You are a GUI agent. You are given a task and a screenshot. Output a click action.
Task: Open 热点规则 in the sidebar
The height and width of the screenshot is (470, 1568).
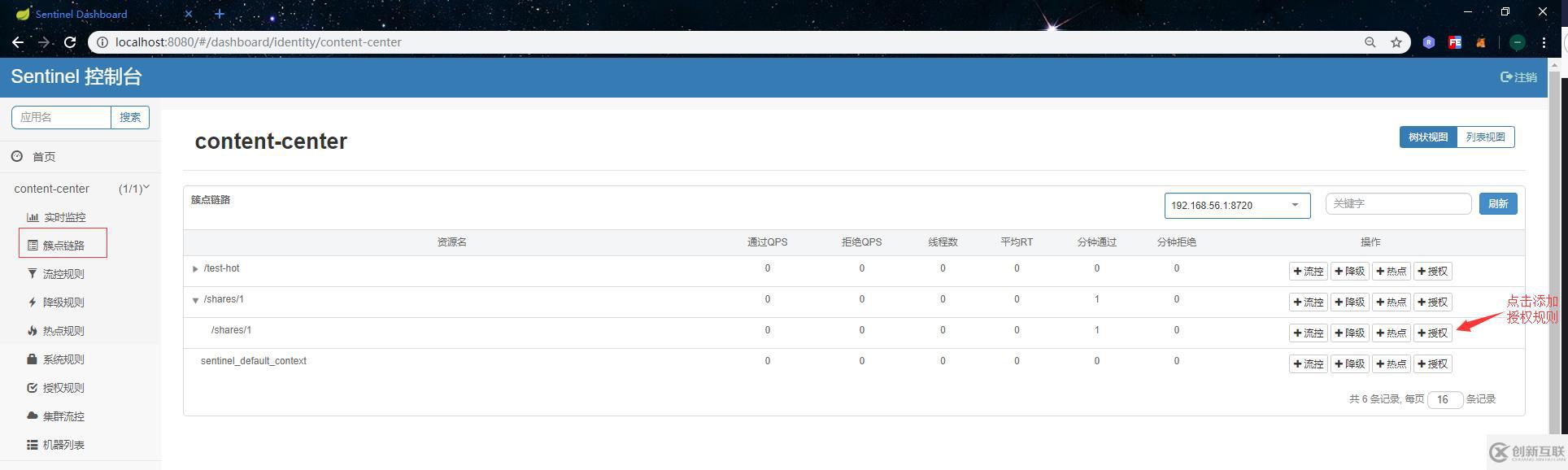(x=56, y=331)
